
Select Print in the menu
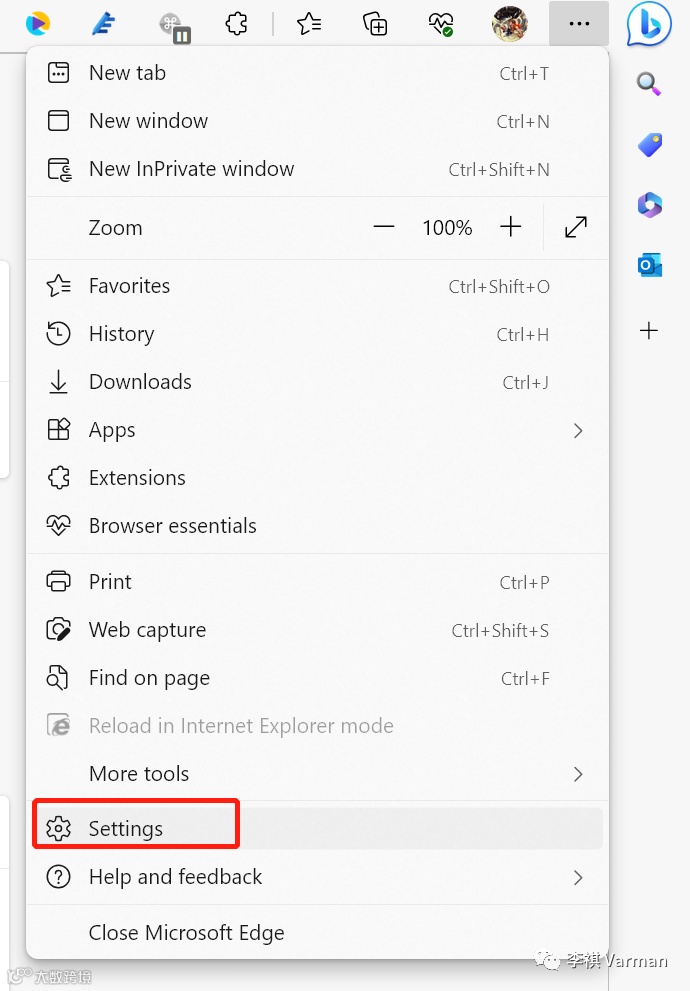317,581
